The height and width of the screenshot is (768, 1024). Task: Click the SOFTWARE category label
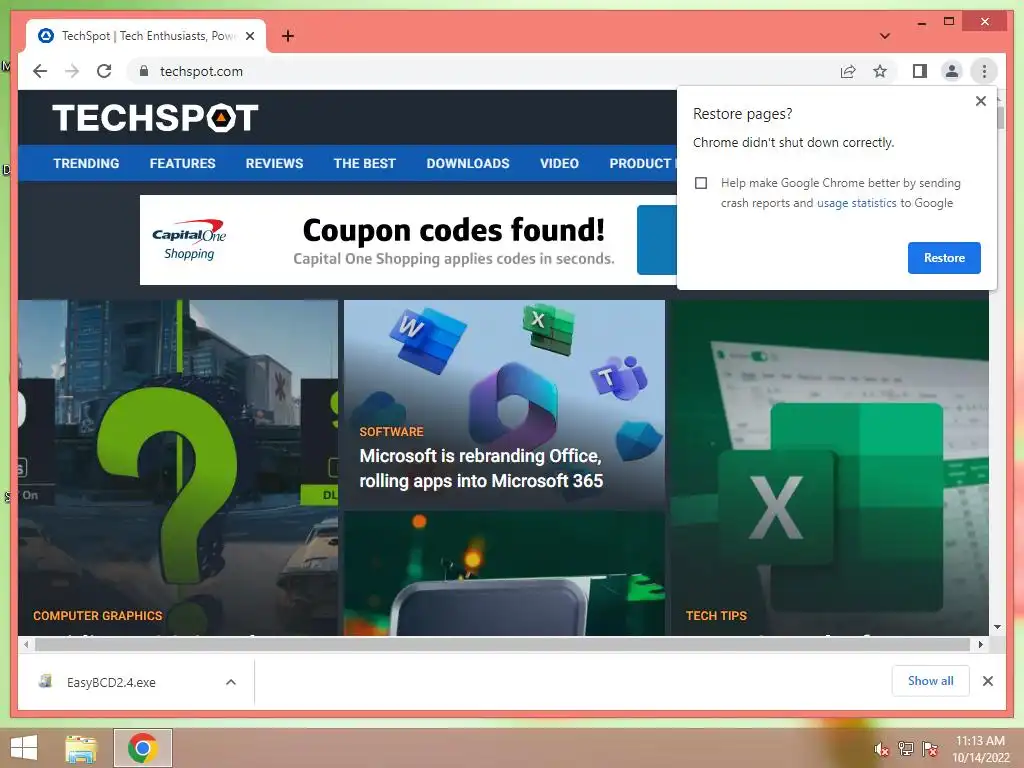[391, 432]
